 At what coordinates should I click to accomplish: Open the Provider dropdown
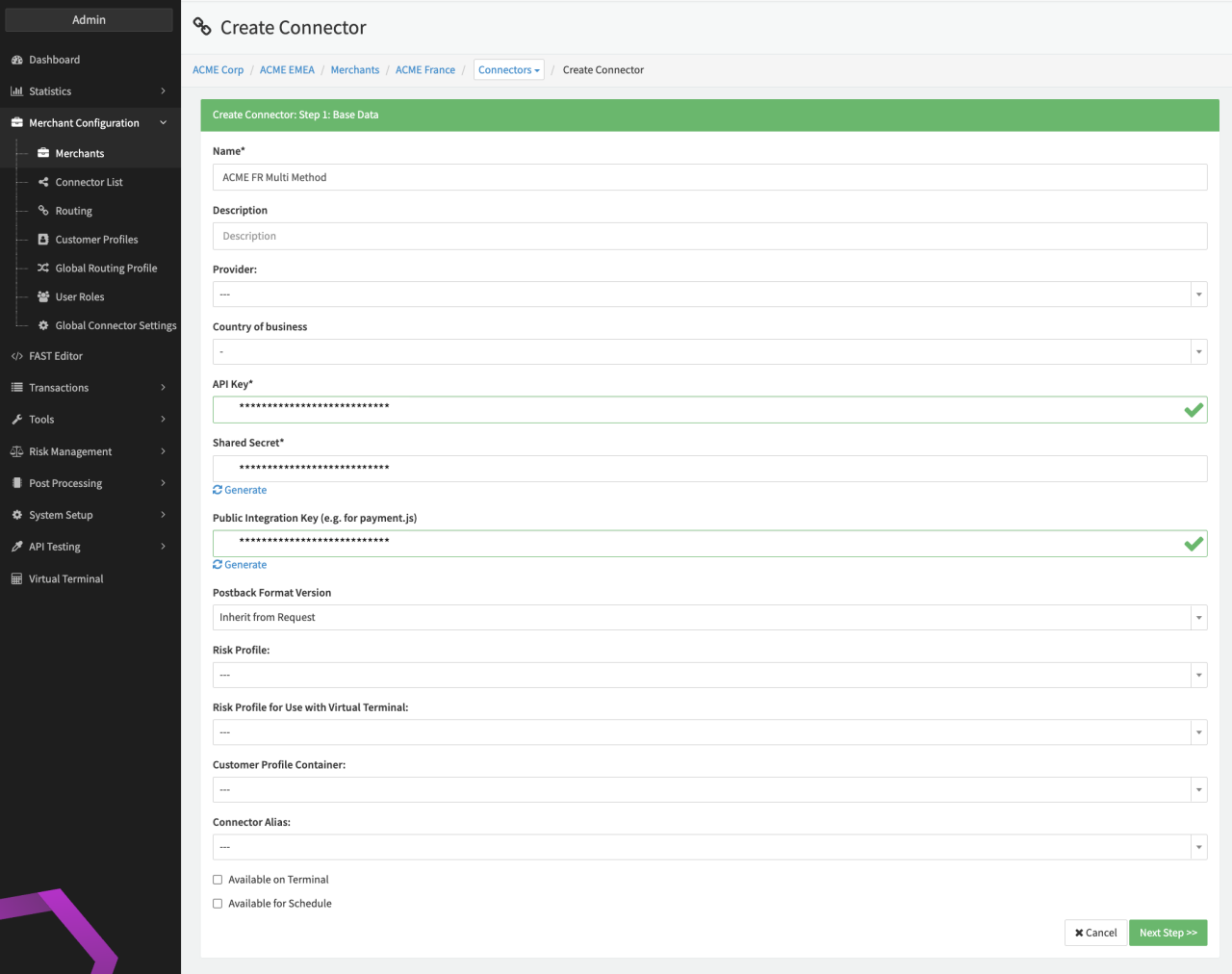[709, 295]
